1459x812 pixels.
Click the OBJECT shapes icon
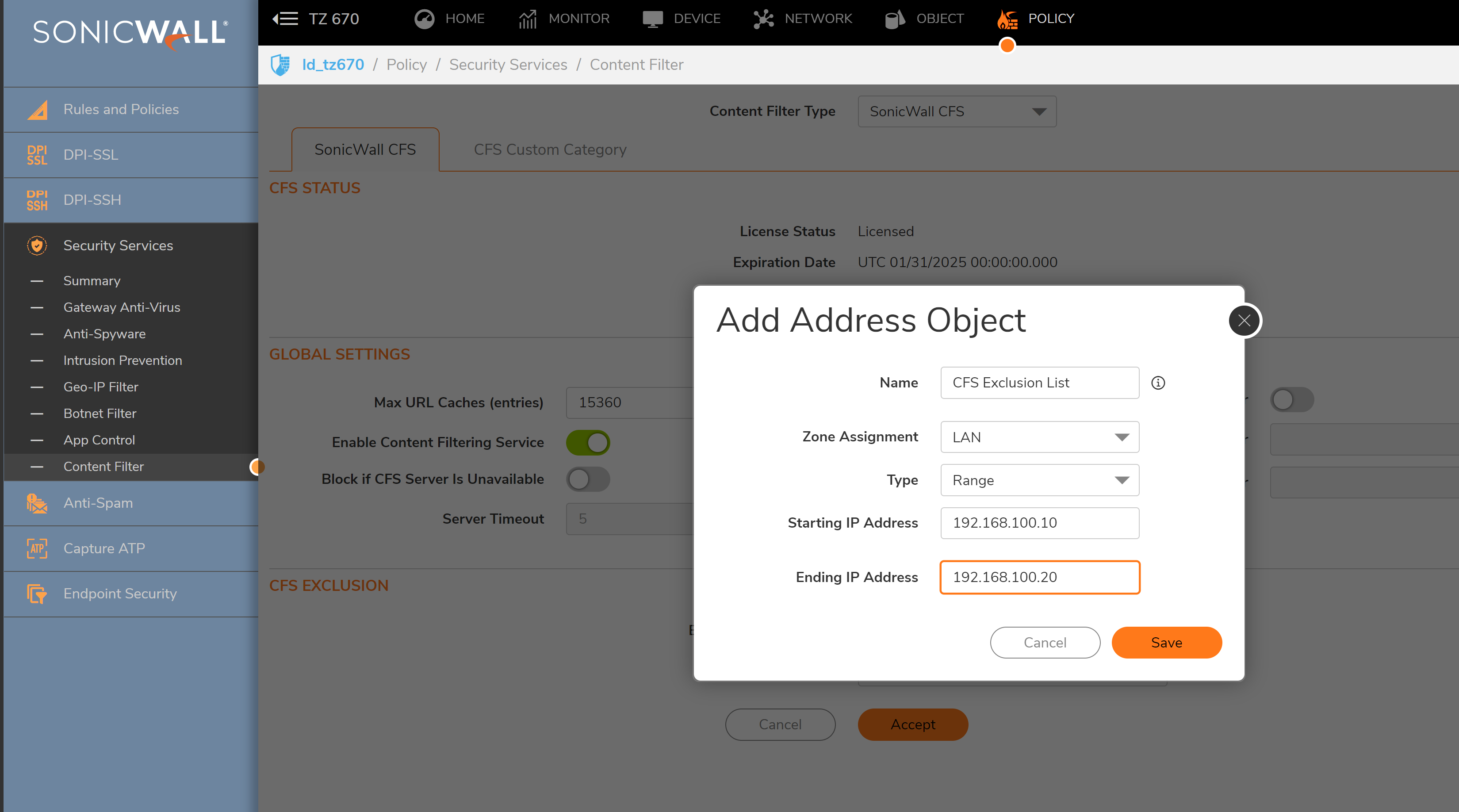(x=894, y=19)
